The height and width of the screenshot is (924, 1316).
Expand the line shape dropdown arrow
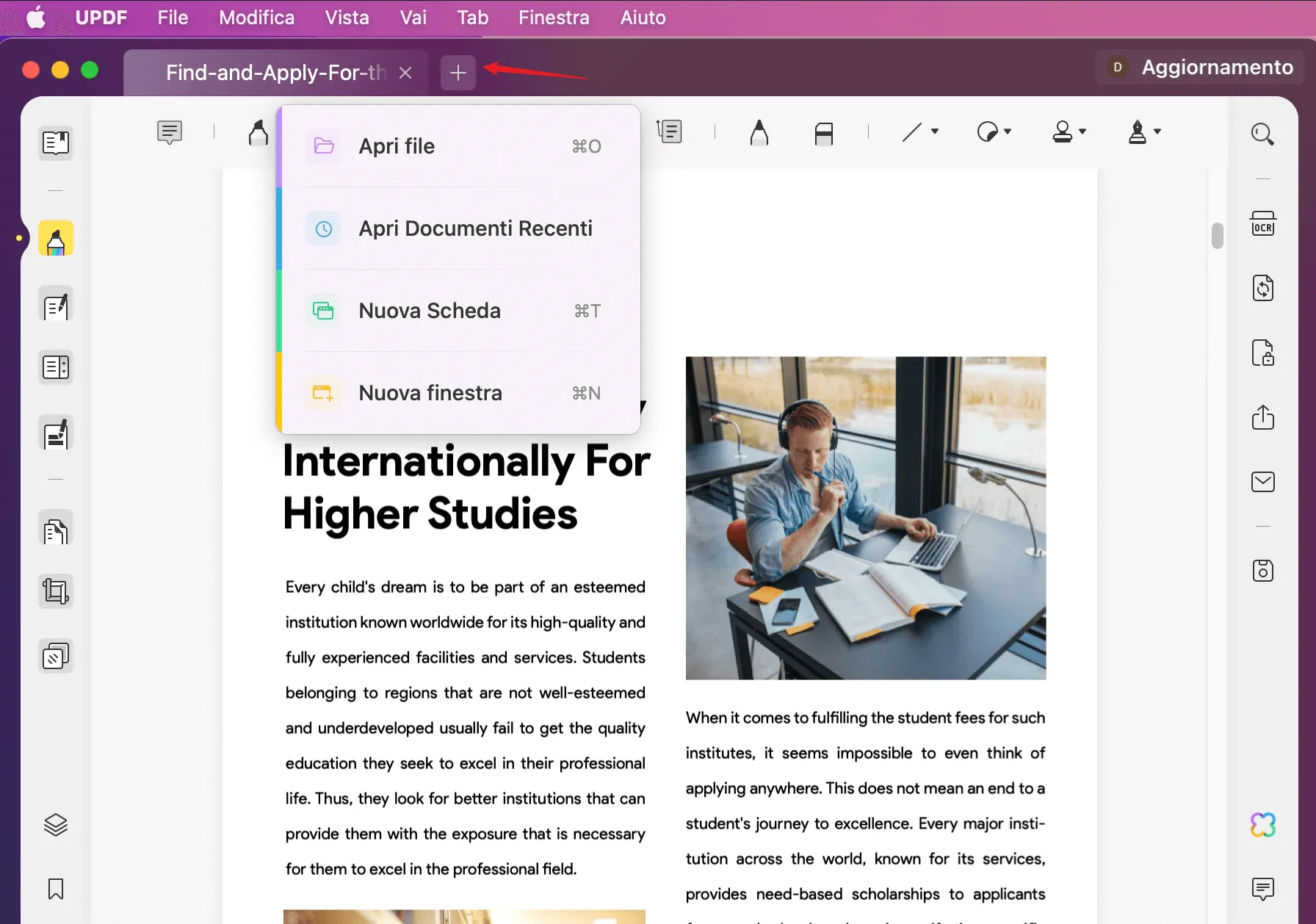coord(935,131)
